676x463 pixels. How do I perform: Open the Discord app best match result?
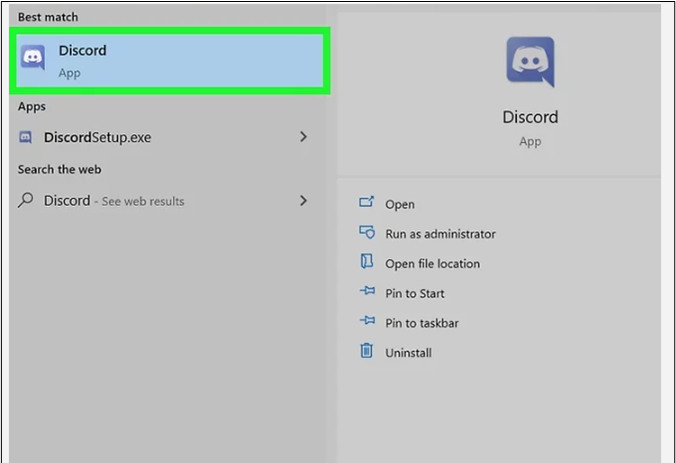point(170,61)
